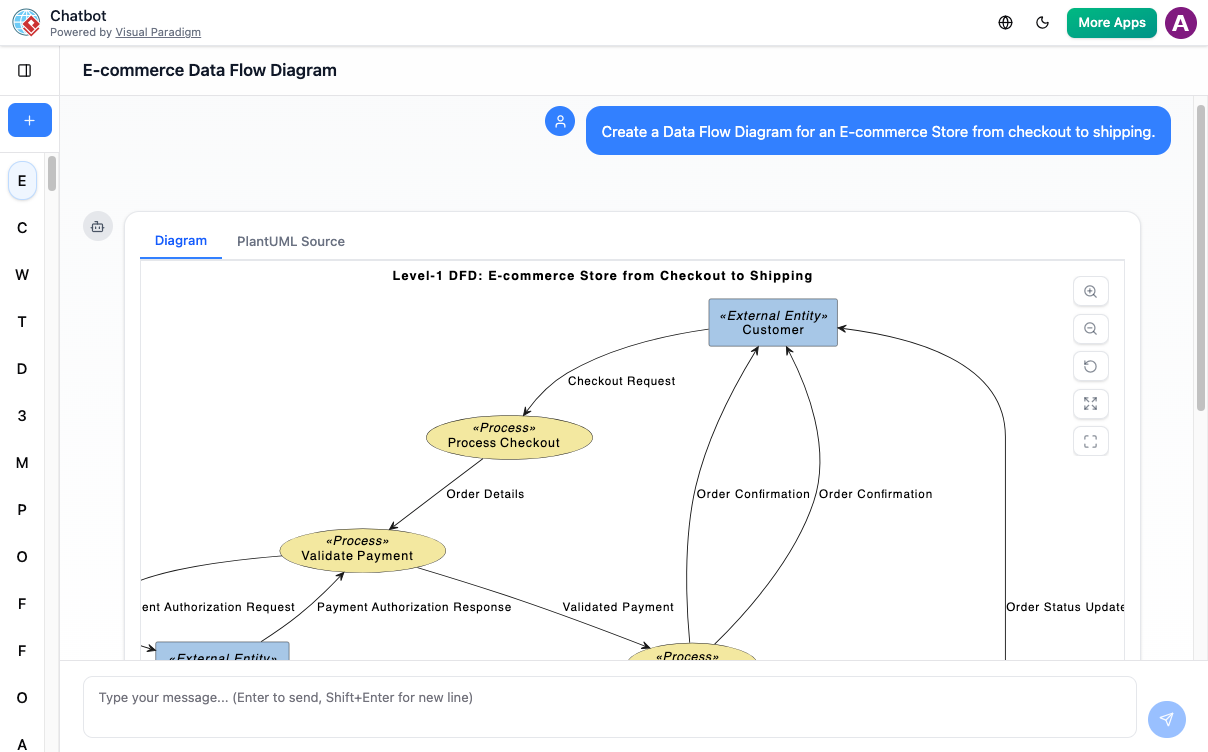Click the bot avatar beside the diagram card
This screenshot has height=752, width=1208.
coord(97,226)
